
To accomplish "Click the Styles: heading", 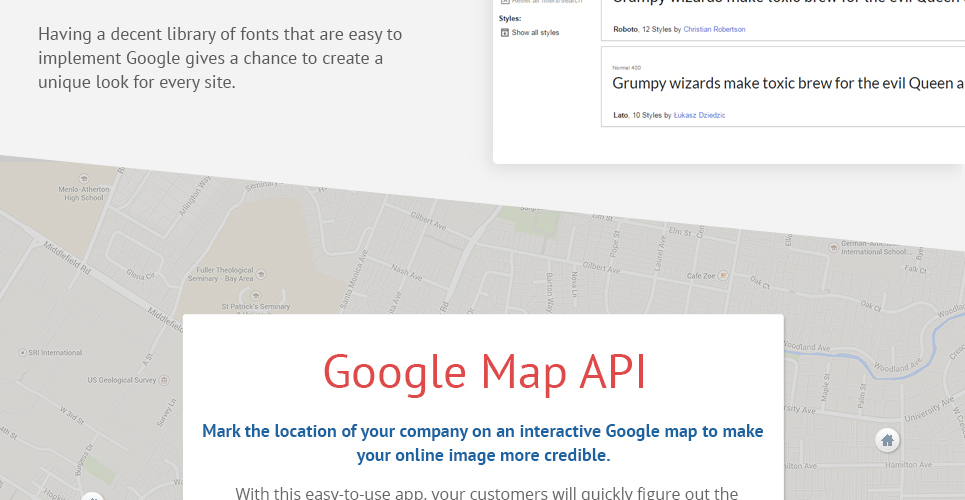I will [x=510, y=18].
